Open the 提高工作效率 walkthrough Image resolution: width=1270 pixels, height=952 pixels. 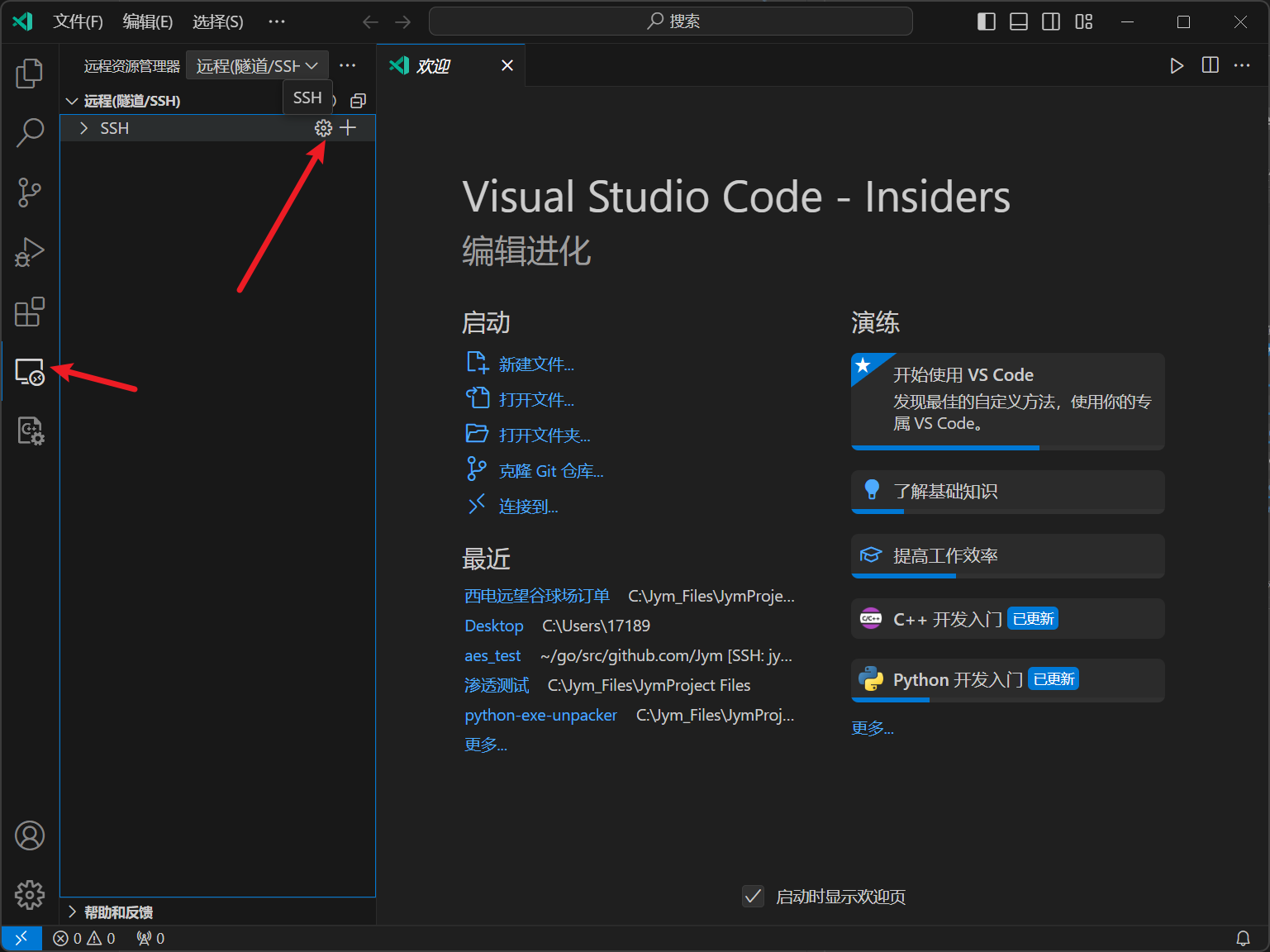[1008, 555]
